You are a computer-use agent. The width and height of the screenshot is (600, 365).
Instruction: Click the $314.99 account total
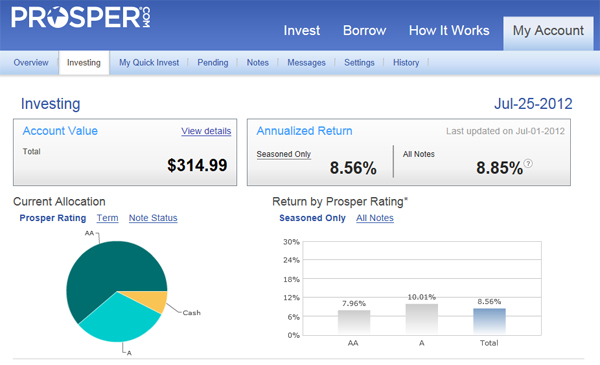point(197,165)
